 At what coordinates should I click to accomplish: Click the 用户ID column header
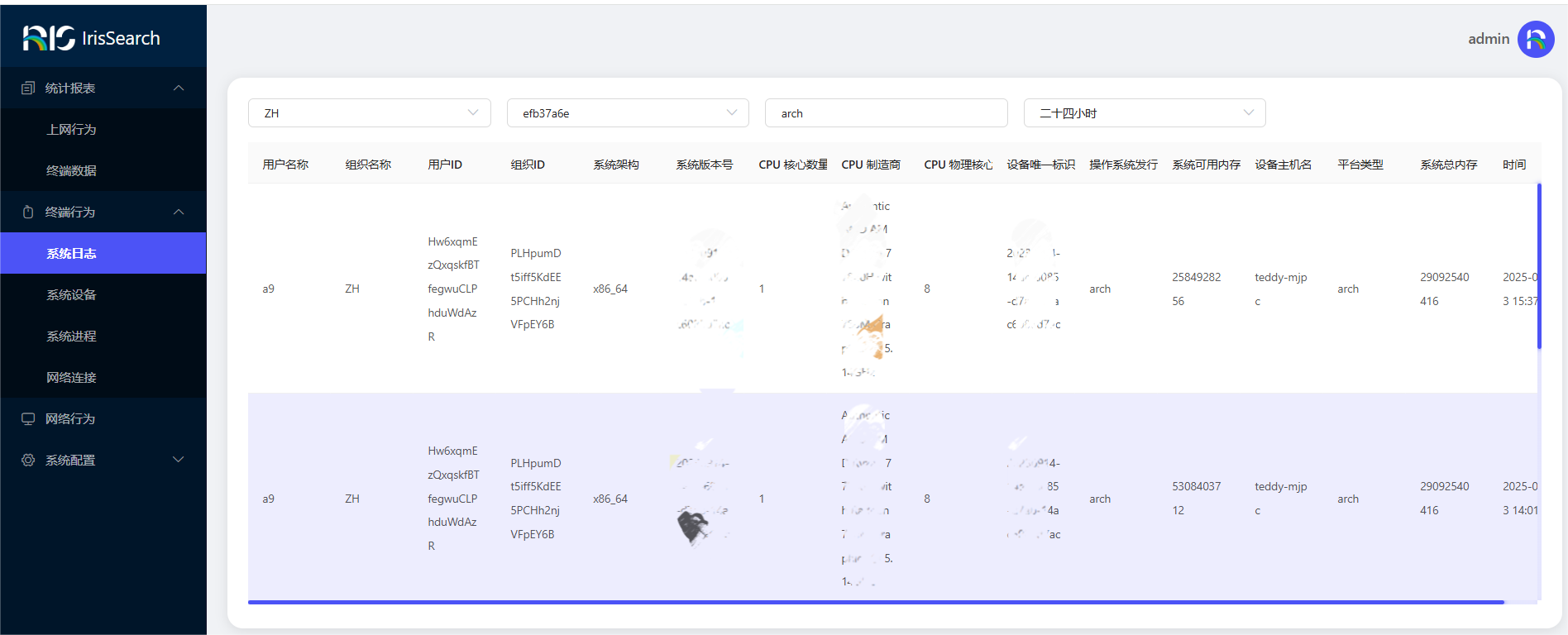(x=445, y=165)
